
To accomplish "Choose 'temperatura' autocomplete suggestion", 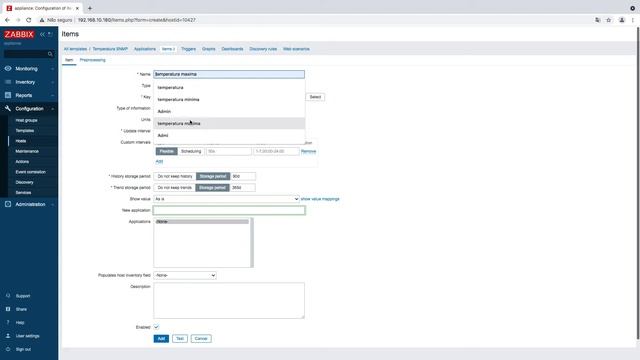I will (x=229, y=88).
